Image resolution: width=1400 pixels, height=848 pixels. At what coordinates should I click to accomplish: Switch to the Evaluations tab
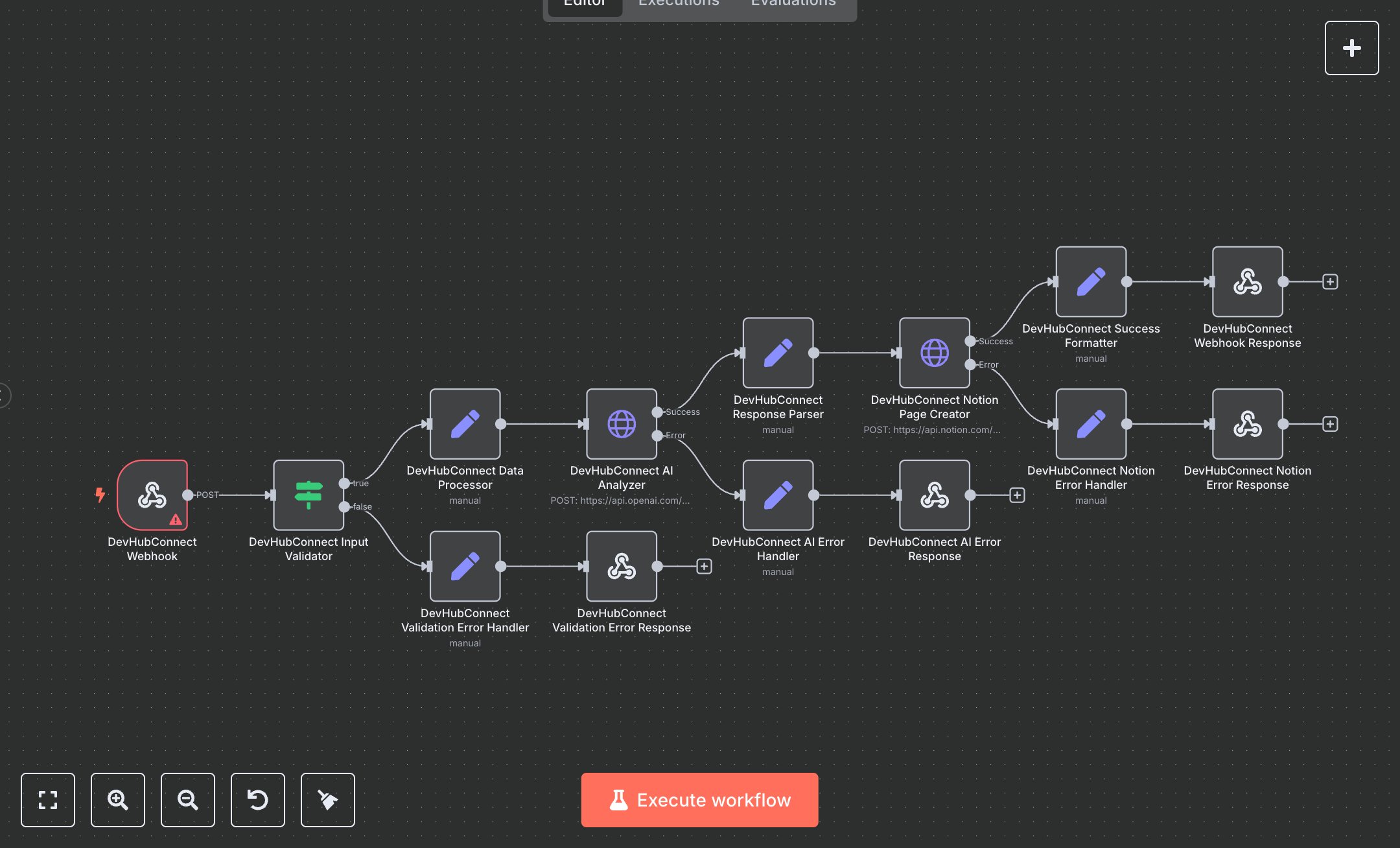point(792,4)
